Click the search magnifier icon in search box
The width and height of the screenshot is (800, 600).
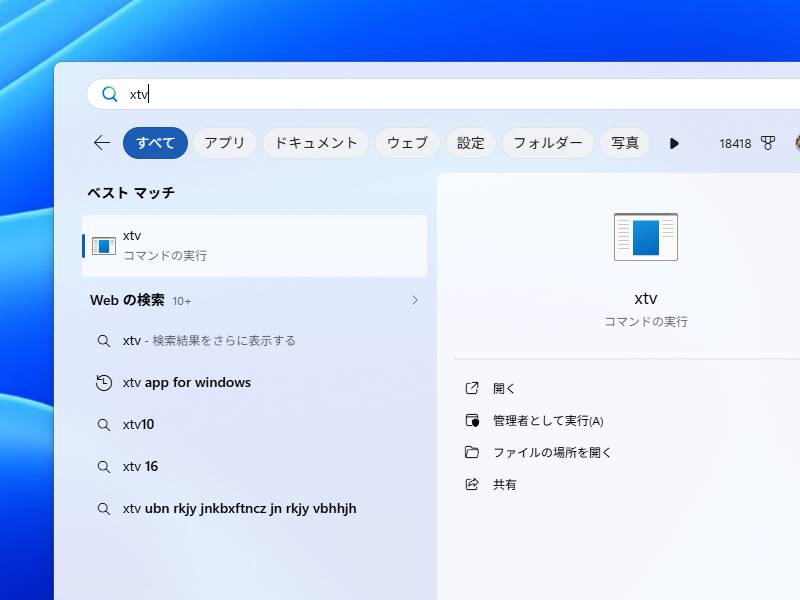click(110, 94)
